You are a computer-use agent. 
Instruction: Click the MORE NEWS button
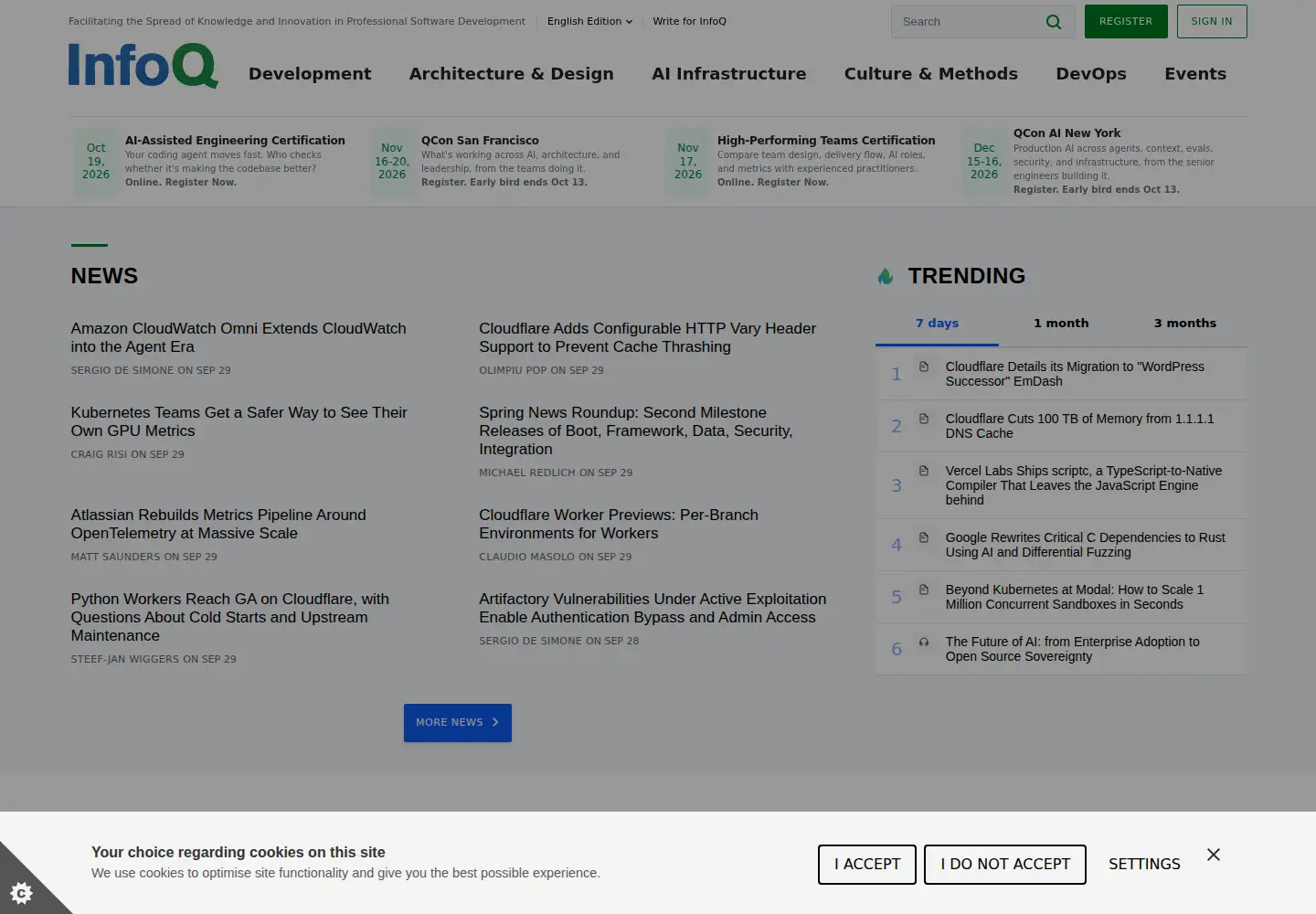(x=458, y=723)
